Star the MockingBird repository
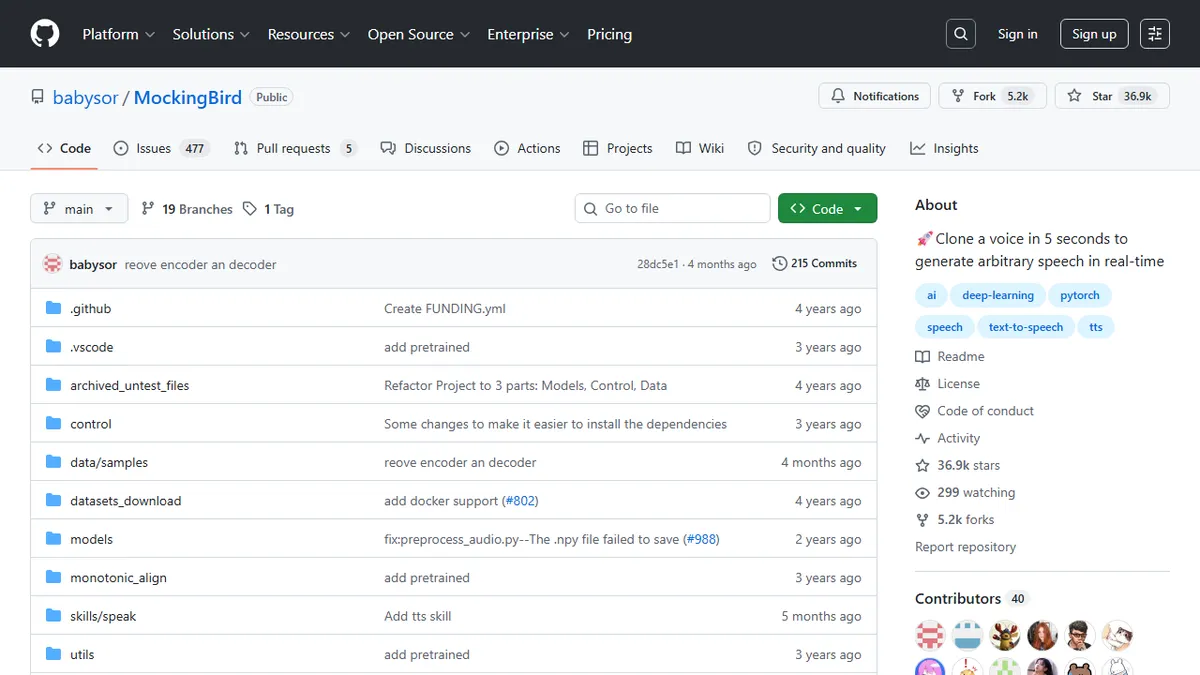 pos(1112,96)
